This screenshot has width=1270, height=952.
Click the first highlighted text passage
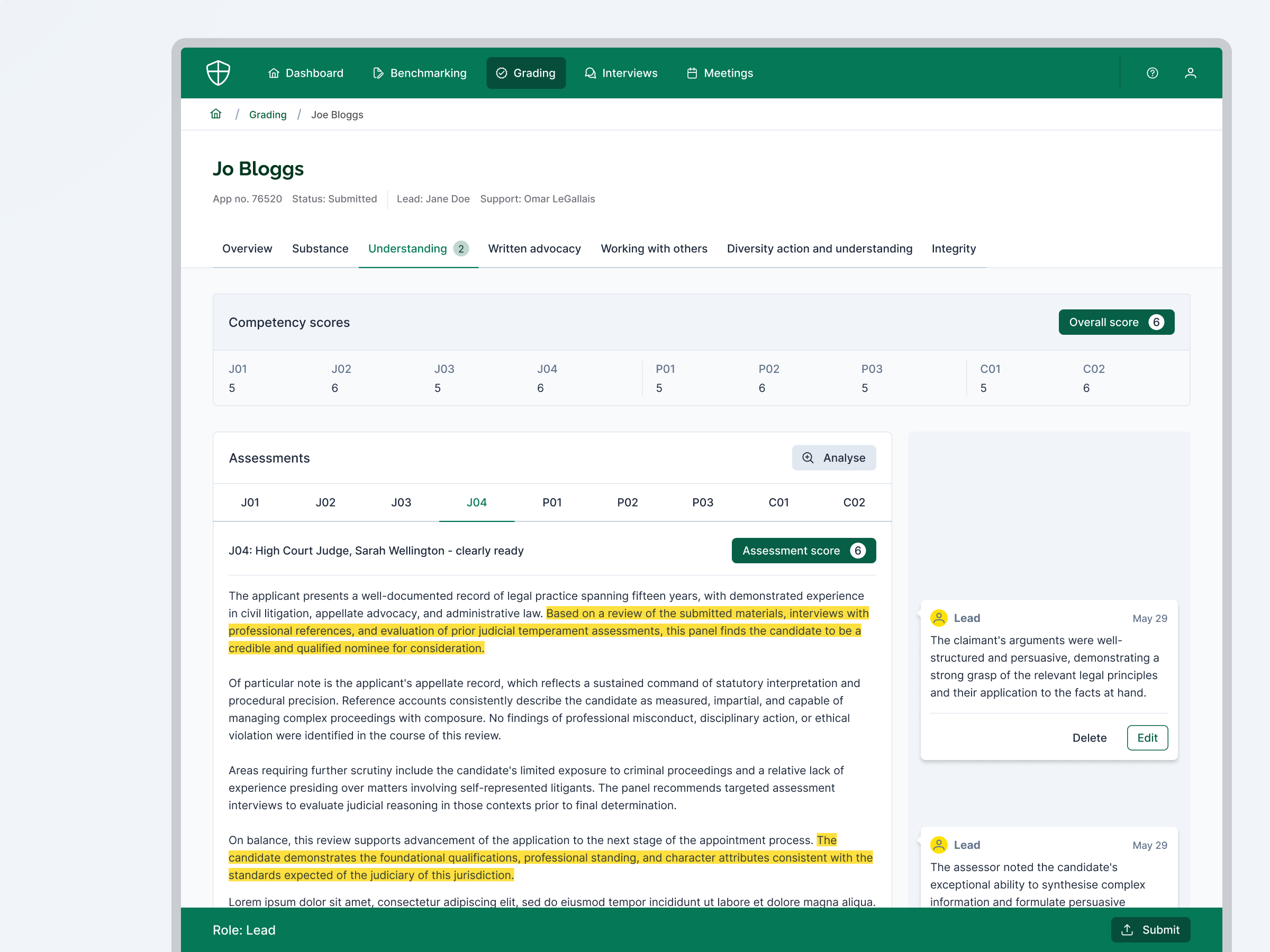(x=545, y=630)
